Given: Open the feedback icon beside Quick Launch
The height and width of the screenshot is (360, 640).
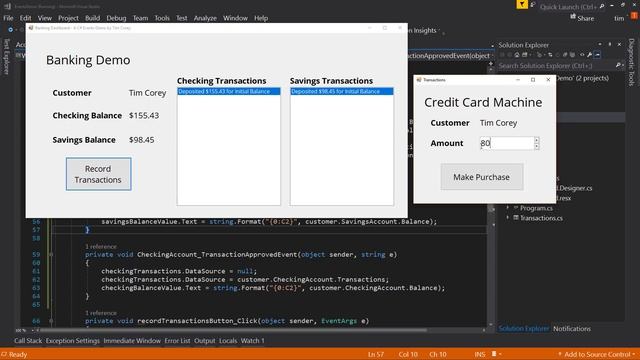Looking at the screenshot, I should pyautogui.click(x=533, y=5).
